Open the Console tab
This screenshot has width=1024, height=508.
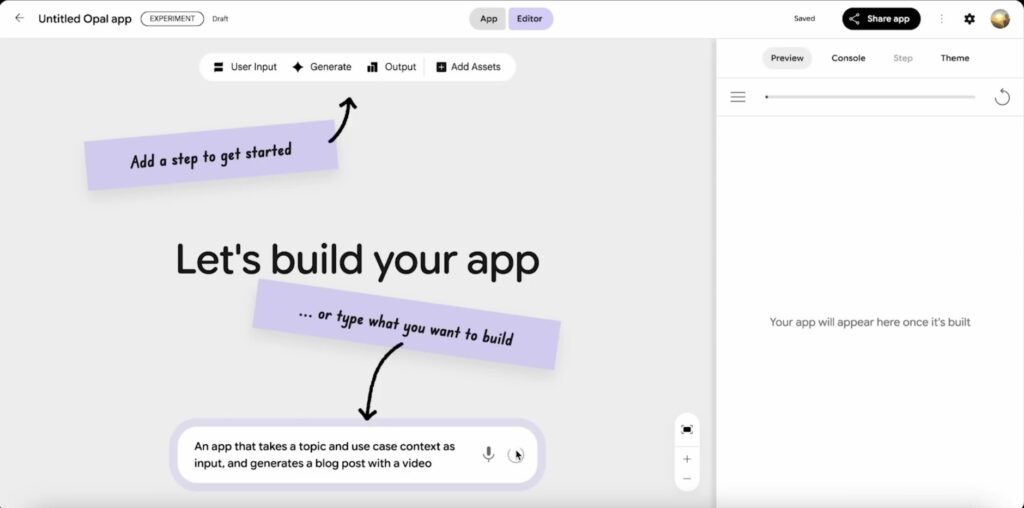[x=848, y=58]
